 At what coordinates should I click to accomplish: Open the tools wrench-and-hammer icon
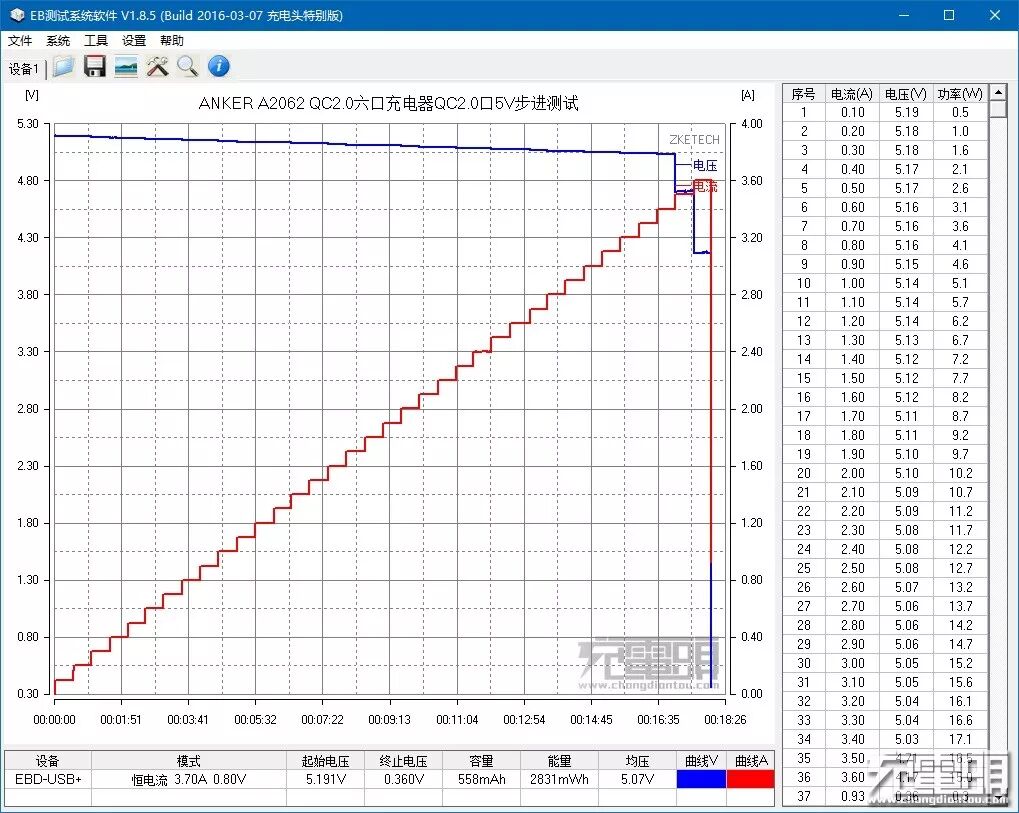(157, 66)
